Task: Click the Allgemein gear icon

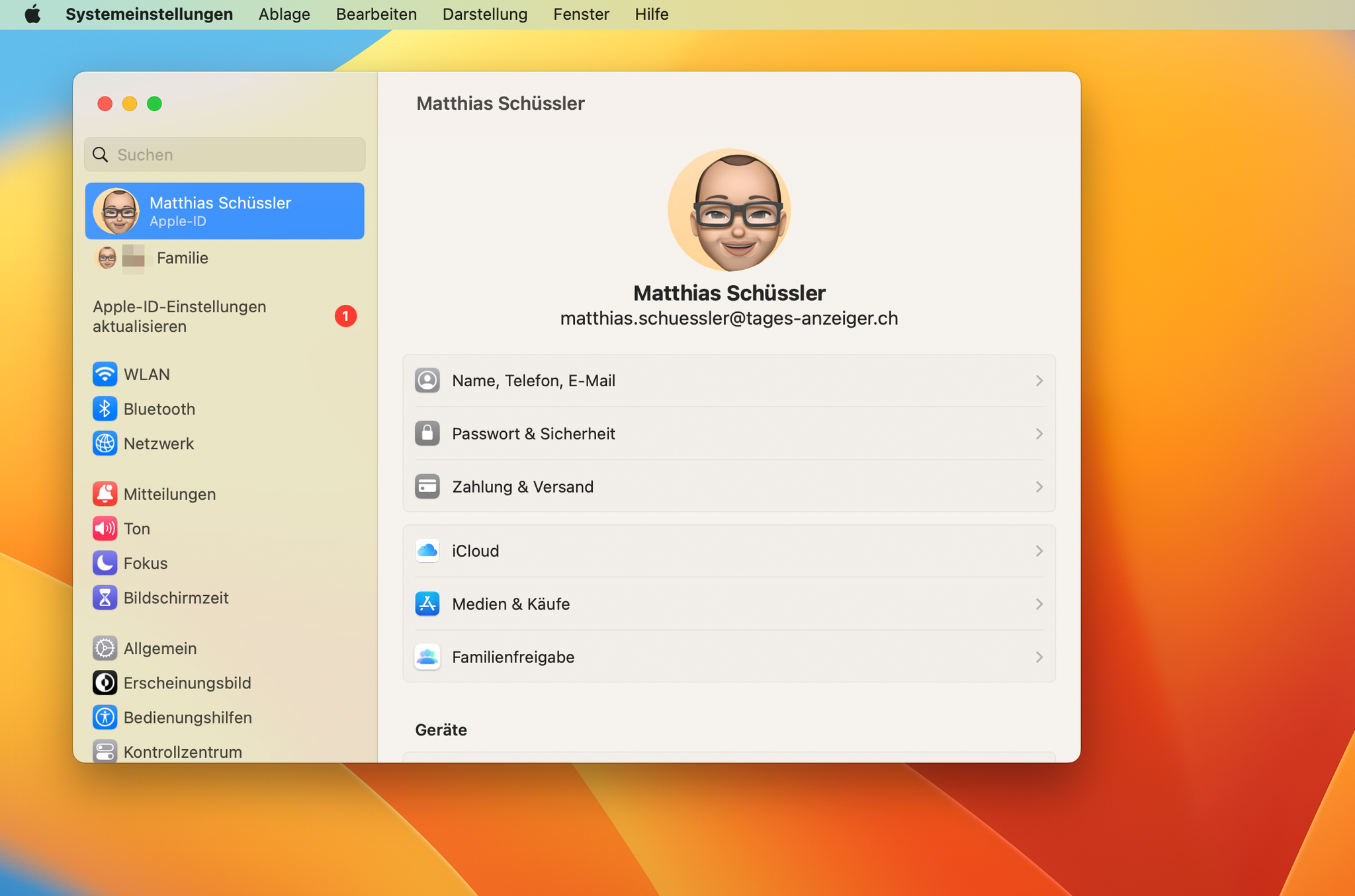Action: pos(105,648)
